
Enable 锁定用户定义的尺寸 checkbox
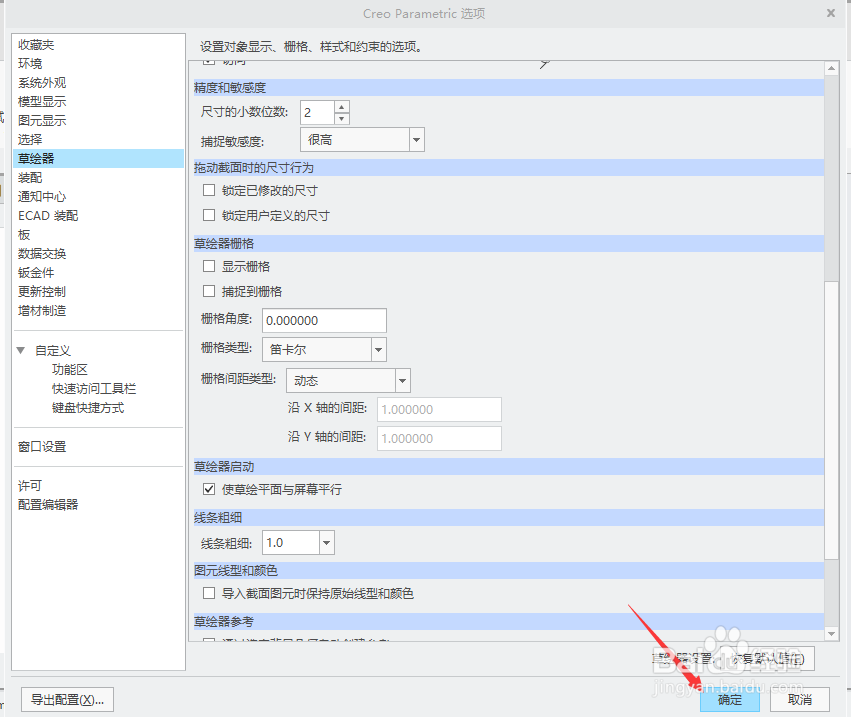click(x=209, y=215)
